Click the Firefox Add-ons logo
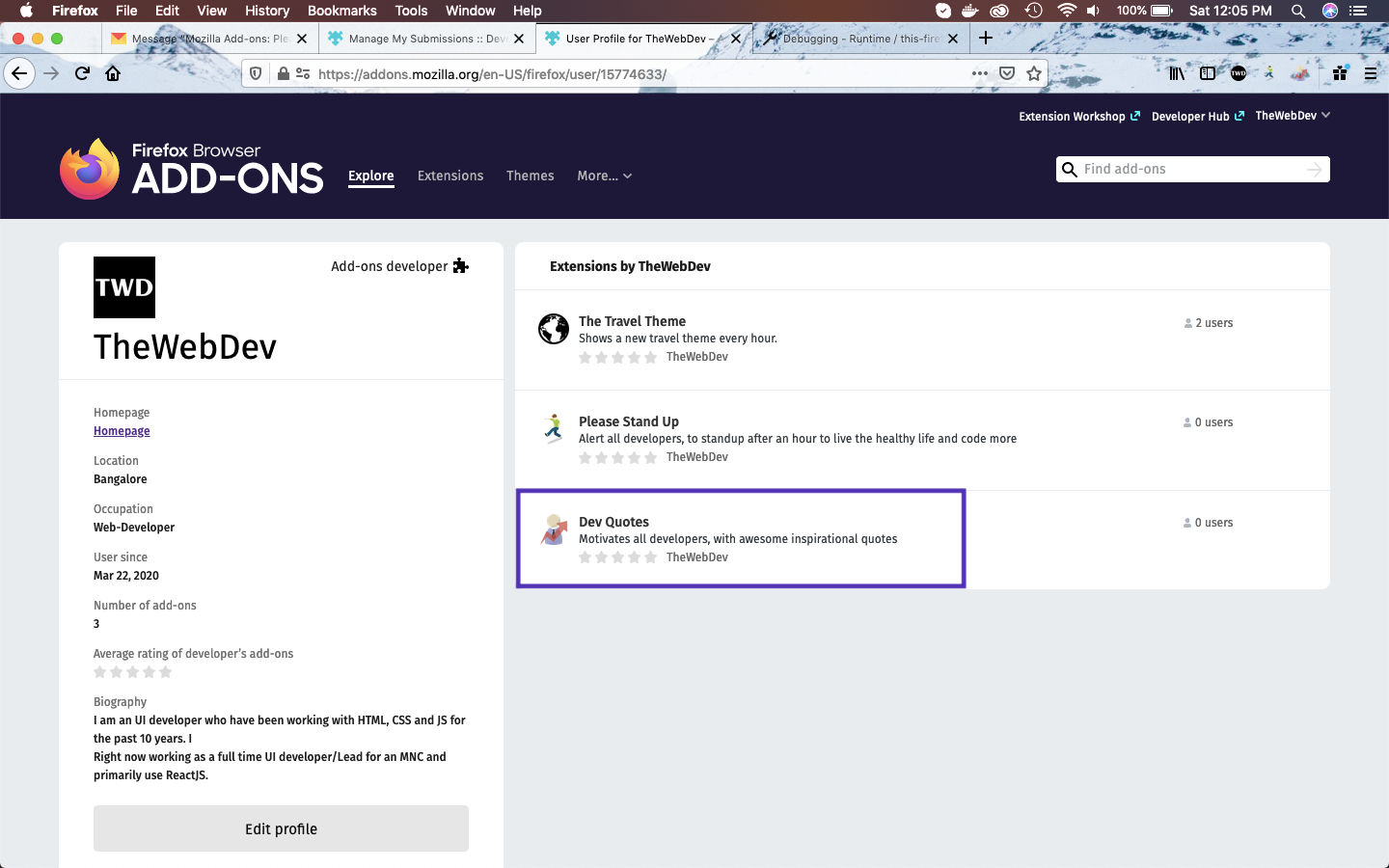The height and width of the screenshot is (868, 1389). (191, 169)
